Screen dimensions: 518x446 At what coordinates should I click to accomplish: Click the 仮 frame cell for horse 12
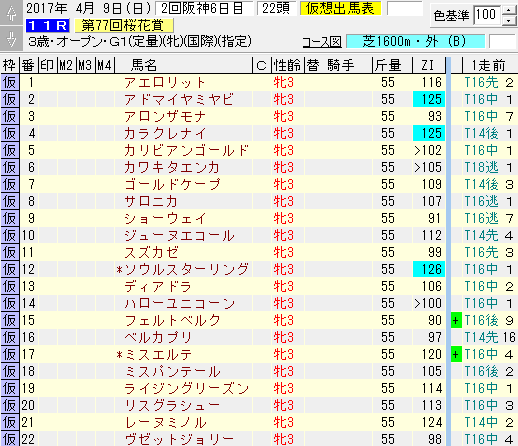[10, 269]
